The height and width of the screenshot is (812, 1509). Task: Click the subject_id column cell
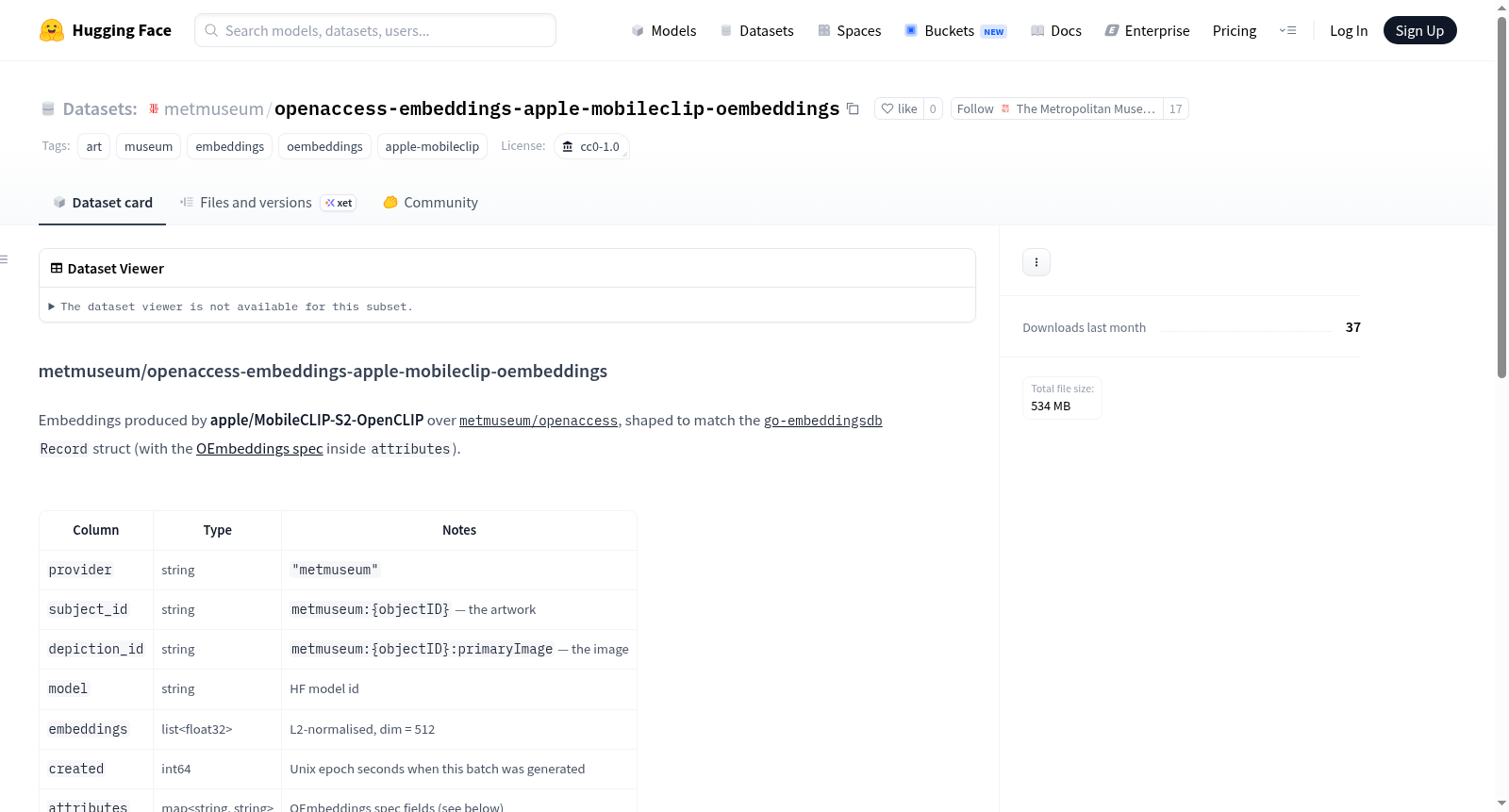[x=96, y=610]
